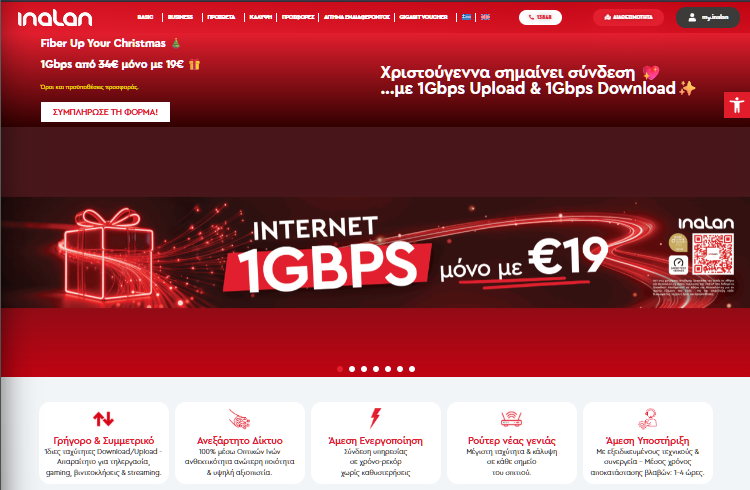Switch language with the Greek flag

point(467,17)
